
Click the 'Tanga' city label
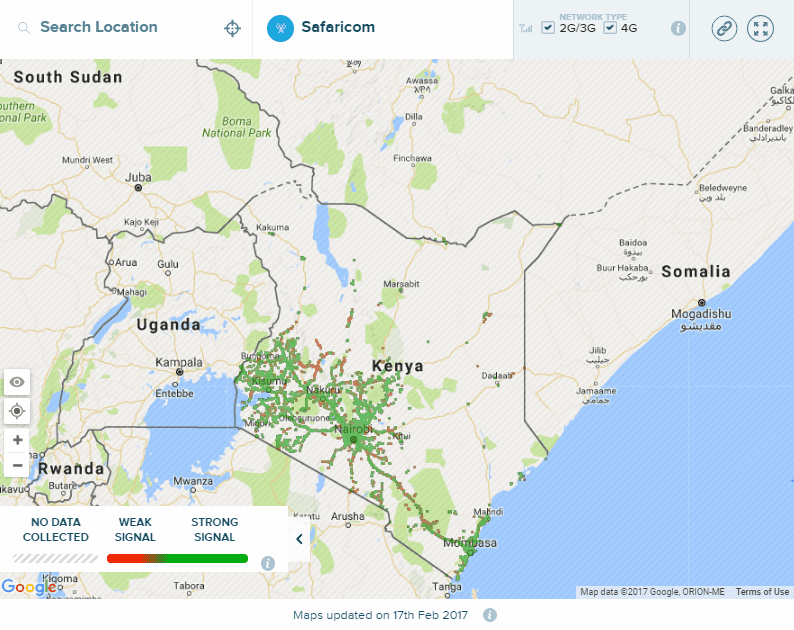[x=447, y=586]
